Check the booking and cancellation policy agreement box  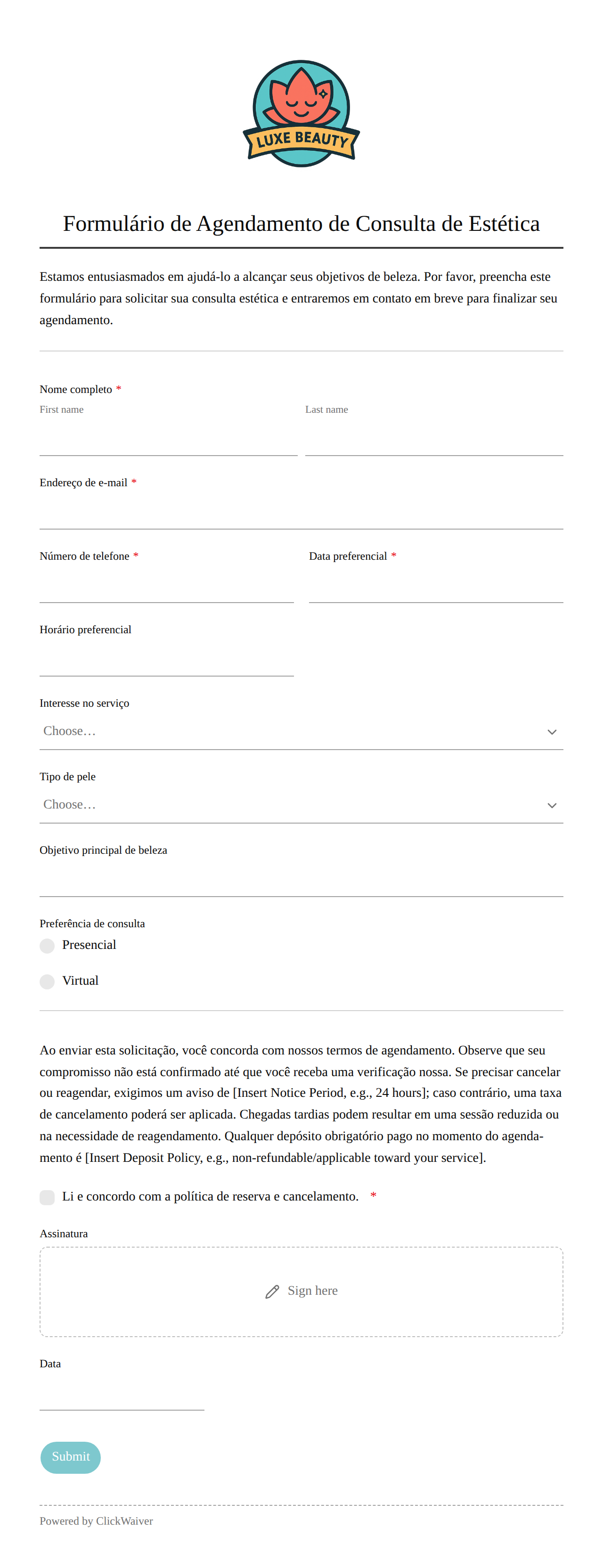click(x=47, y=1197)
